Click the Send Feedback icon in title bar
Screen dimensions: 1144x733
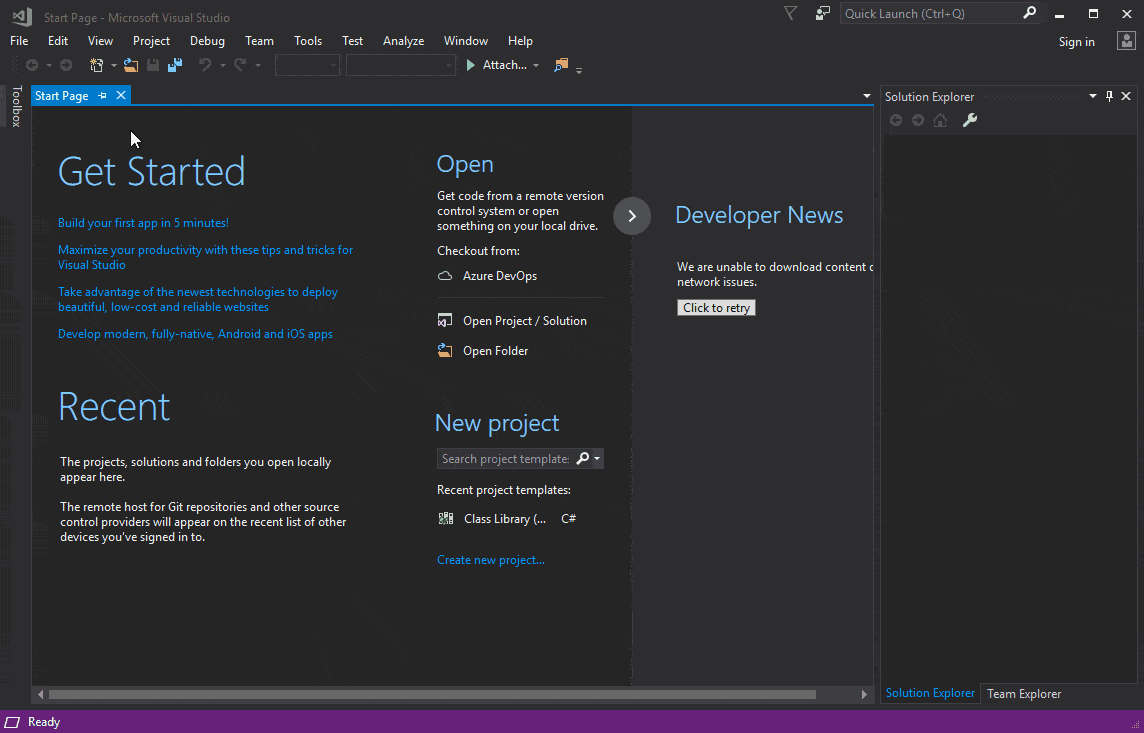823,13
